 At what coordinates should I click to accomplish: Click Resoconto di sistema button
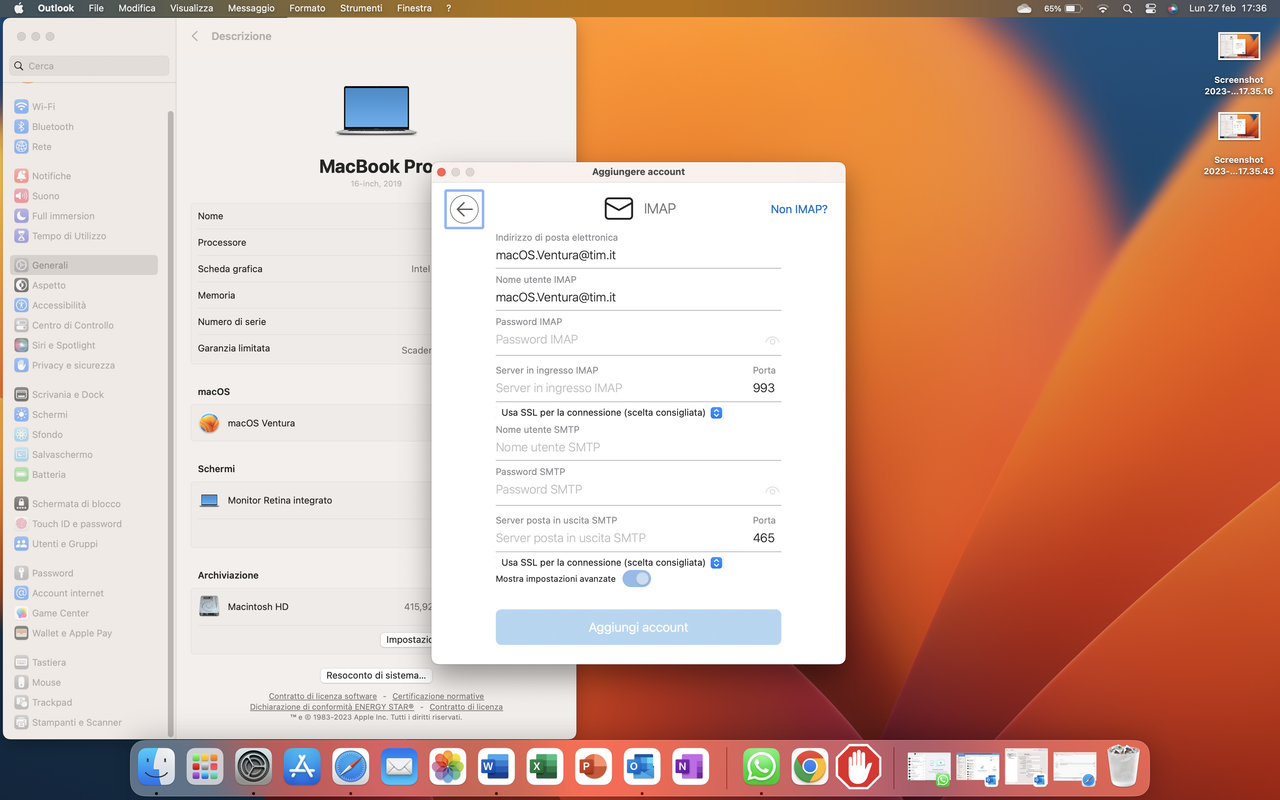(376, 675)
